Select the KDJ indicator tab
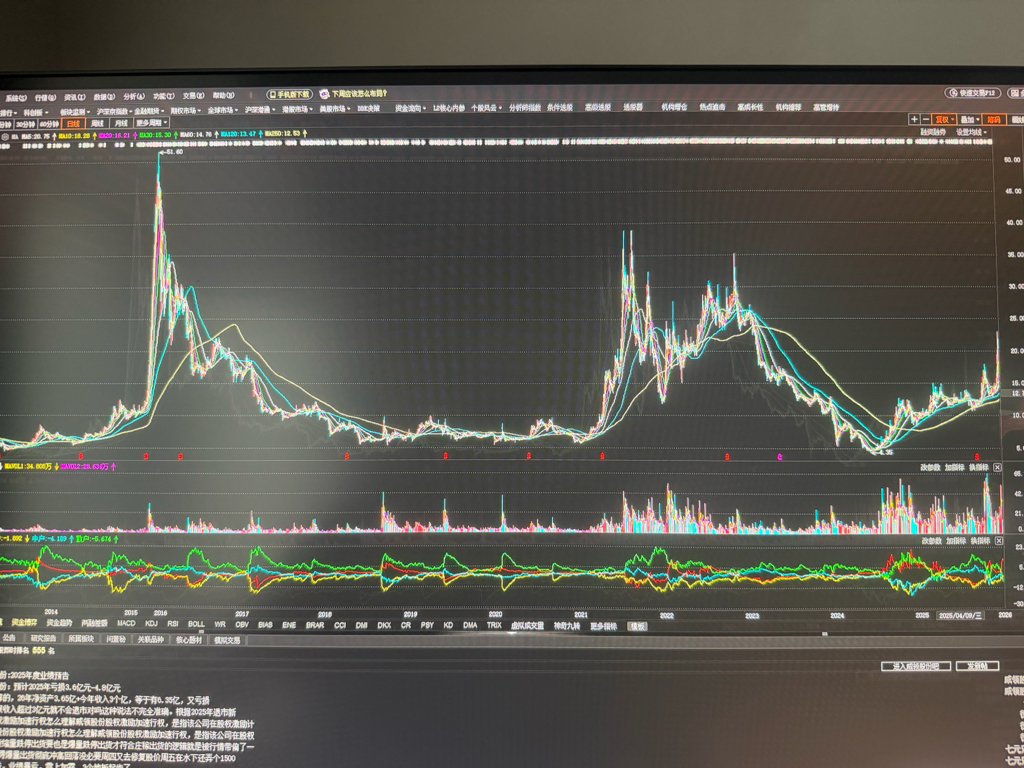Image resolution: width=1024 pixels, height=768 pixels. [152, 624]
